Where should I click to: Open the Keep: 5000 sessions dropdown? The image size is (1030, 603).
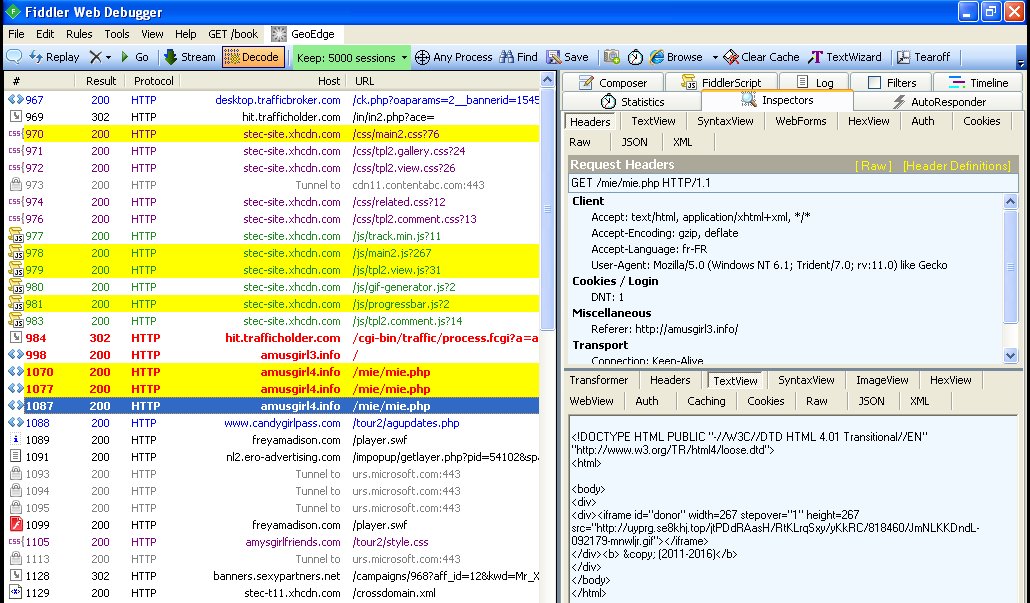click(x=352, y=58)
